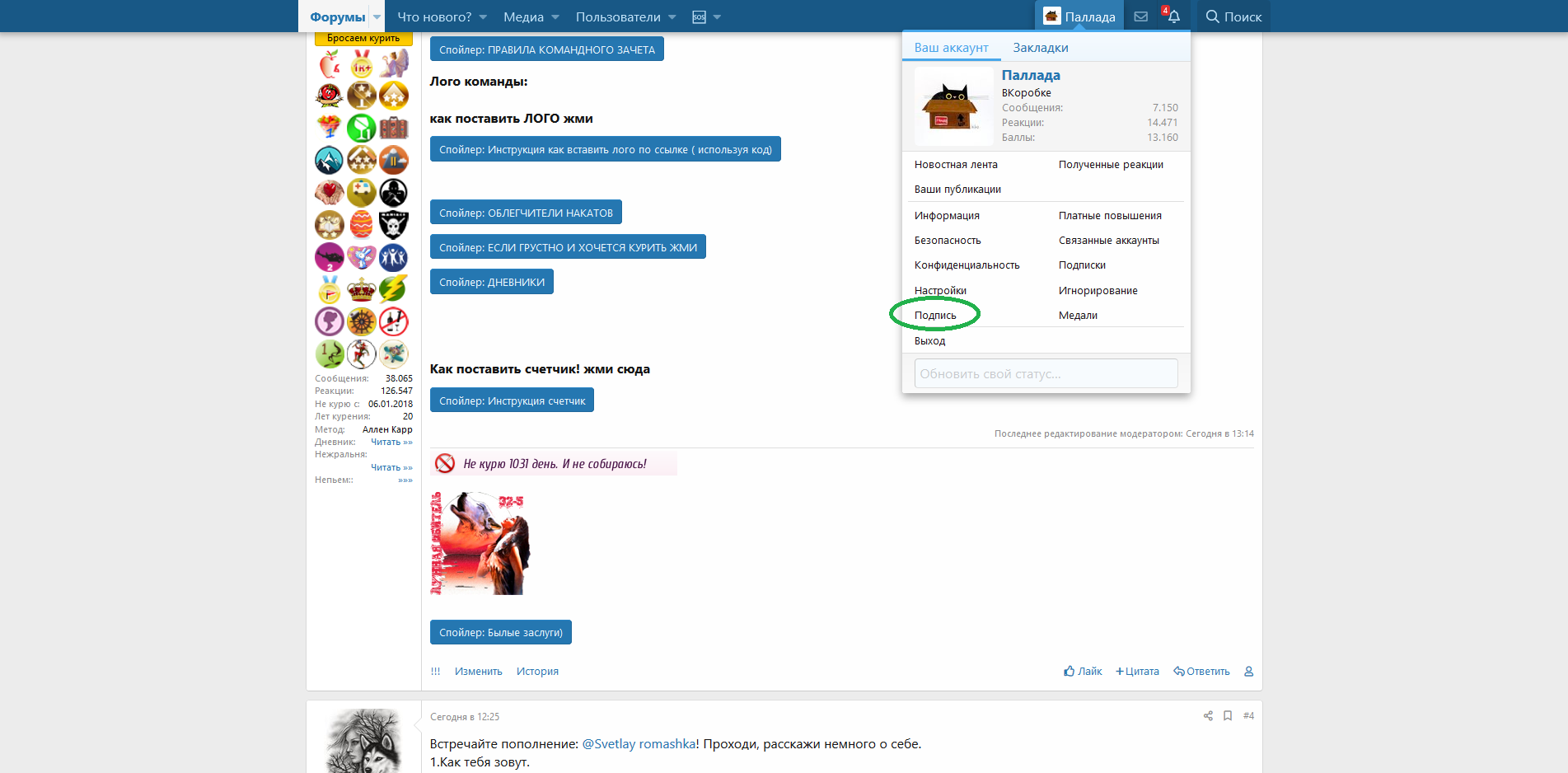This screenshot has width=1568, height=773.
Task: Bookmark post #4 with the bookmark icon
Action: coord(1228,716)
